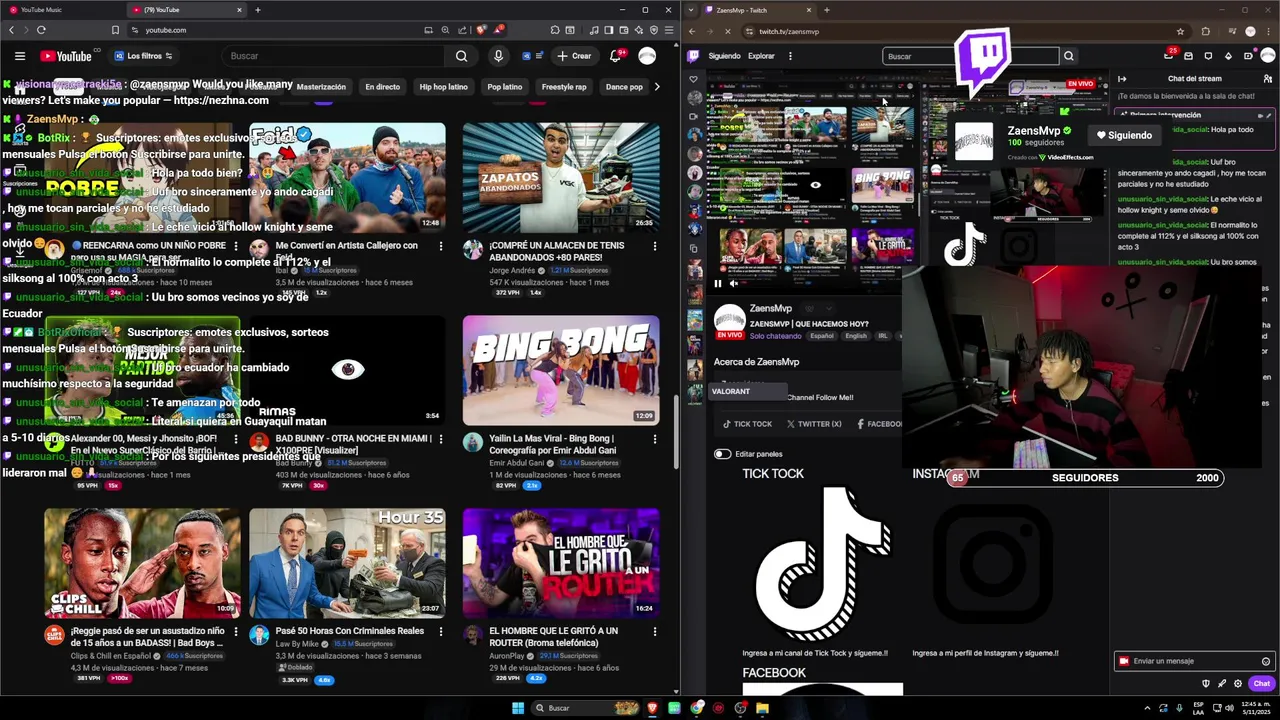Open the Bad Bunny Otra Noche en Miami title
Image resolution: width=1280 pixels, height=720 pixels.
[354, 444]
